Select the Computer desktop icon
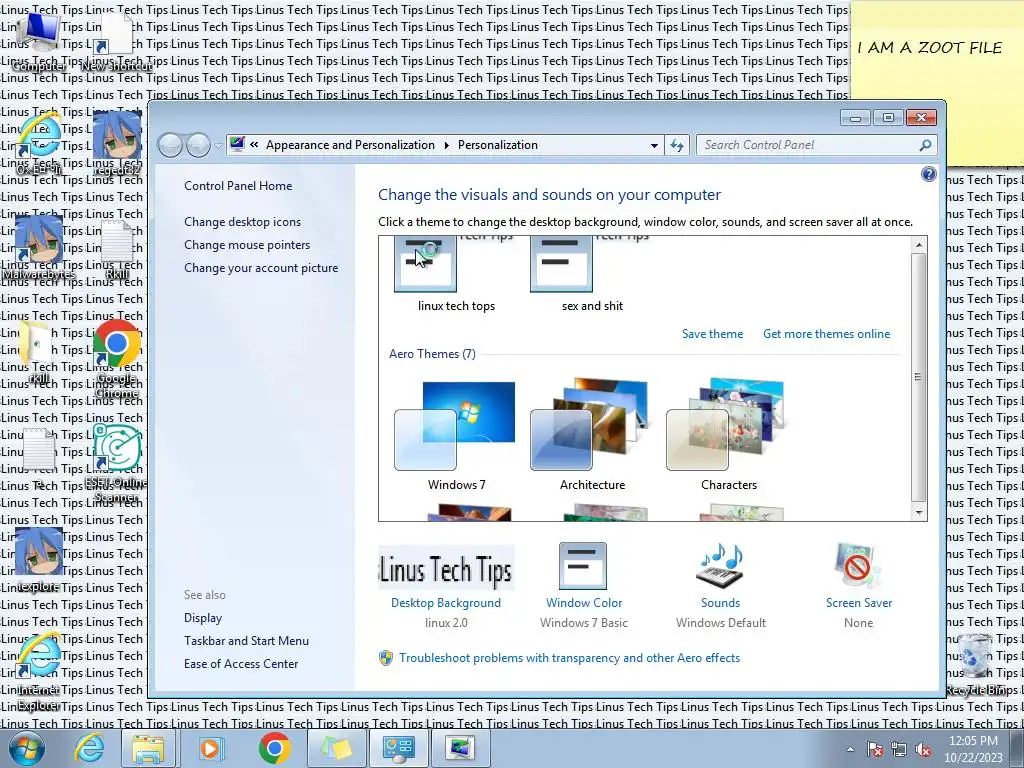Viewport: 1024px width, 768px height. tap(39, 42)
